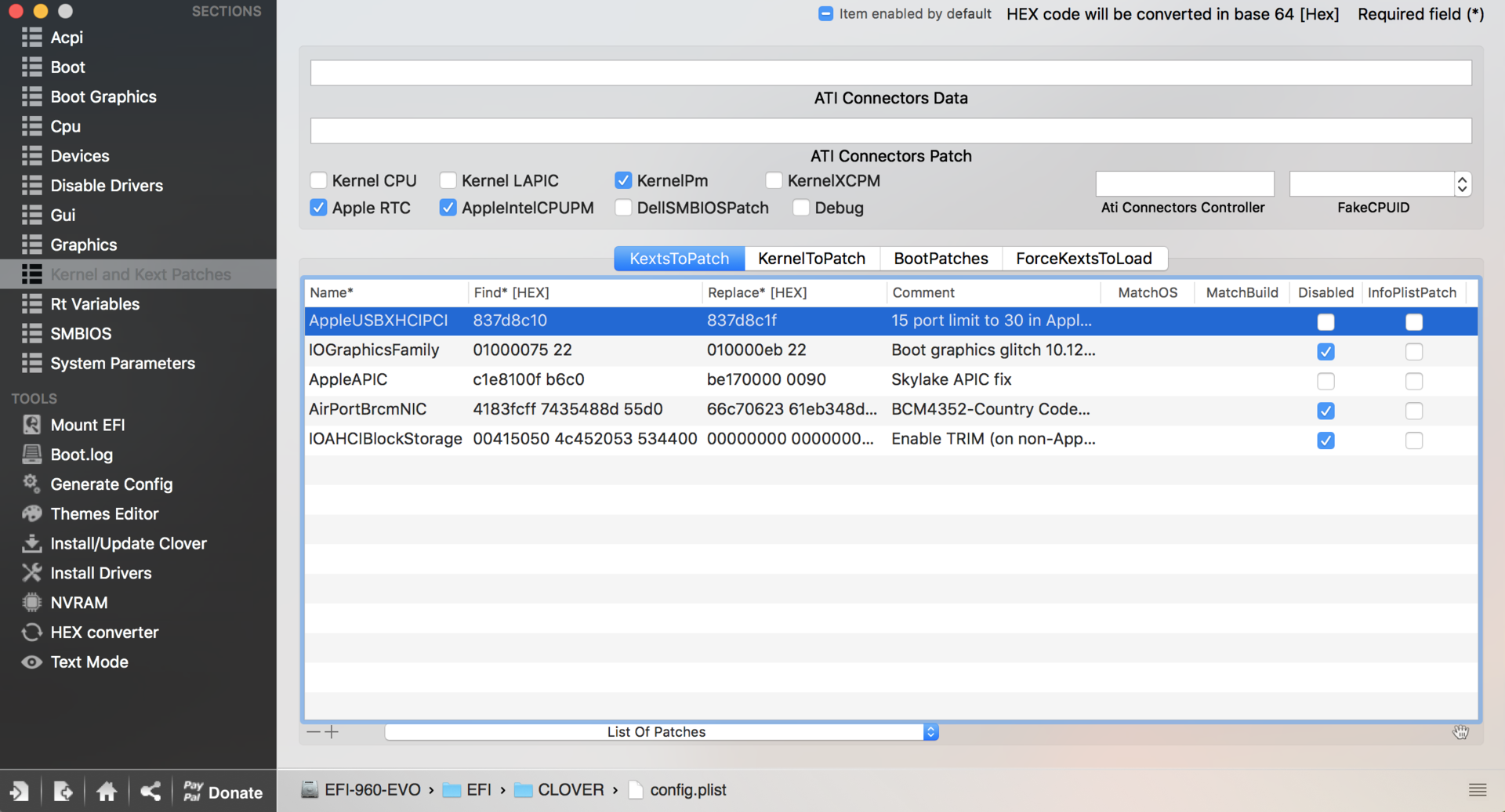The height and width of the screenshot is (812, 1505).
Task: Open the Themes Editor
Action: pos(104,514)
